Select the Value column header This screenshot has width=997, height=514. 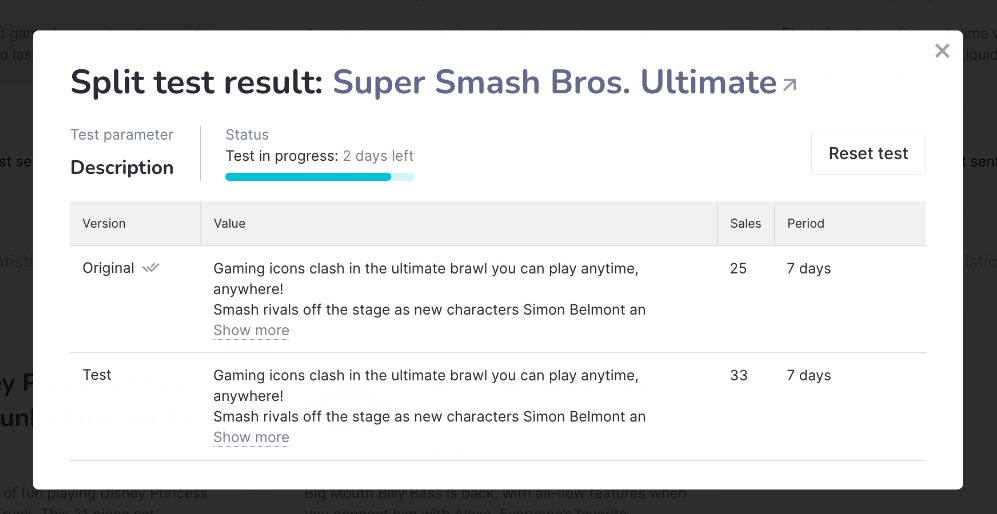pos(229,223)
